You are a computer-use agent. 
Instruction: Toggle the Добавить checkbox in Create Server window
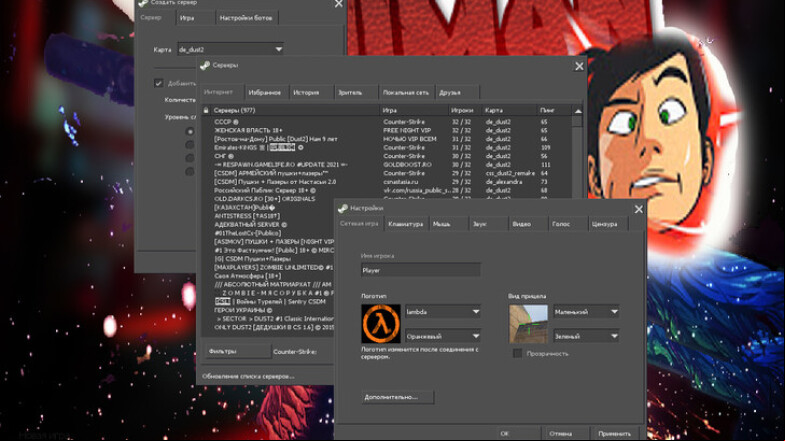(158, 83)
